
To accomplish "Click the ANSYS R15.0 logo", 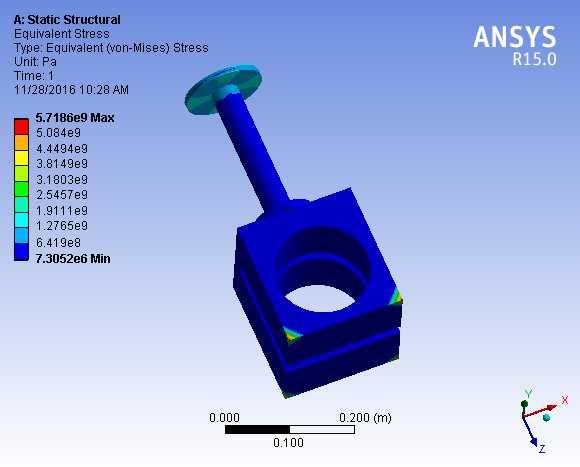I will 515,45.
